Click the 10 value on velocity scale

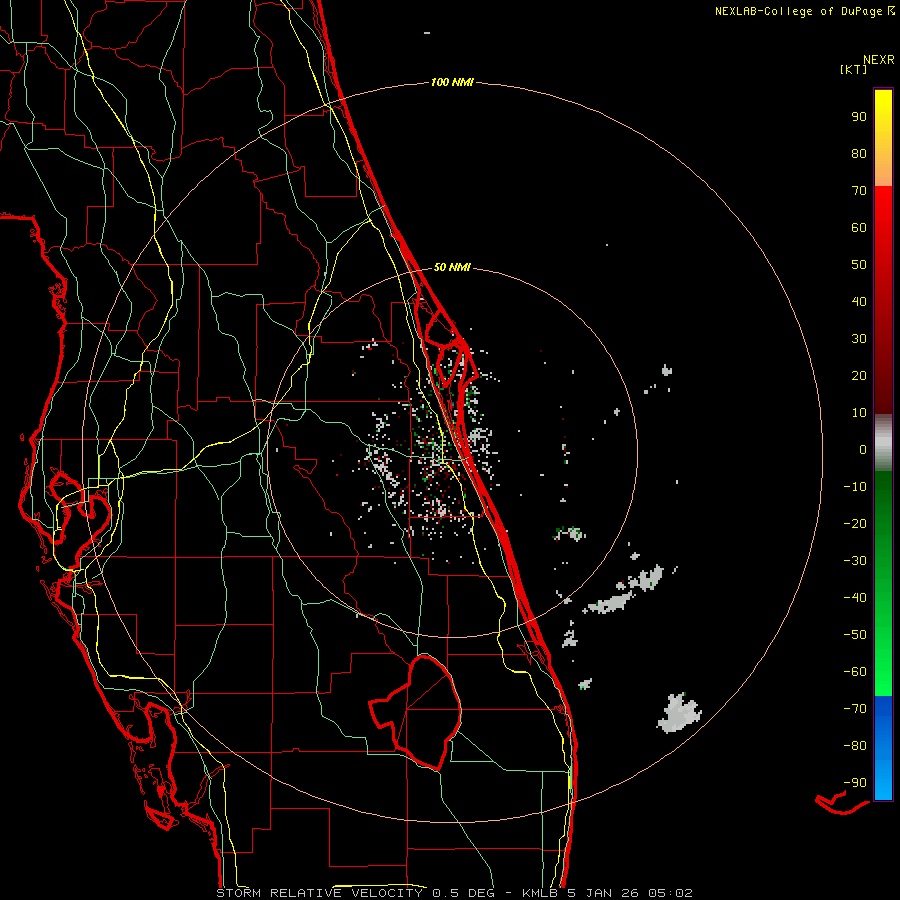click(859, 413)
